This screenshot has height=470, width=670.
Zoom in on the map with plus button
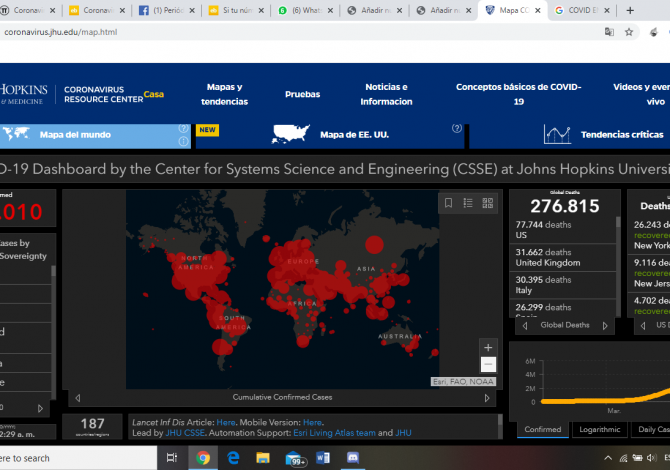pyautogui.click(x=488, y=348)
